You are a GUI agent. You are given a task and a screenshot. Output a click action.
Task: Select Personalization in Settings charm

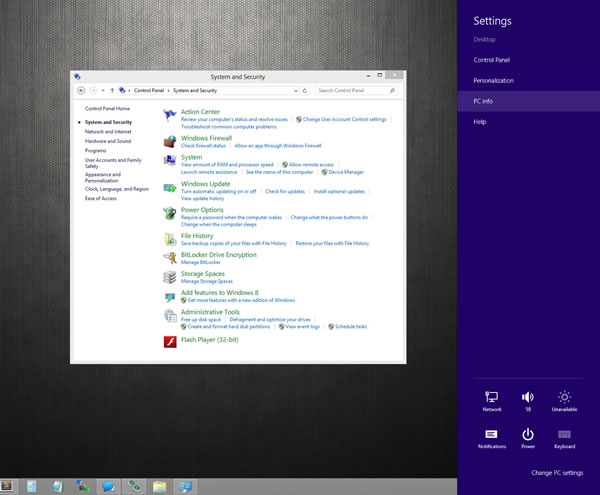[493, 80]
